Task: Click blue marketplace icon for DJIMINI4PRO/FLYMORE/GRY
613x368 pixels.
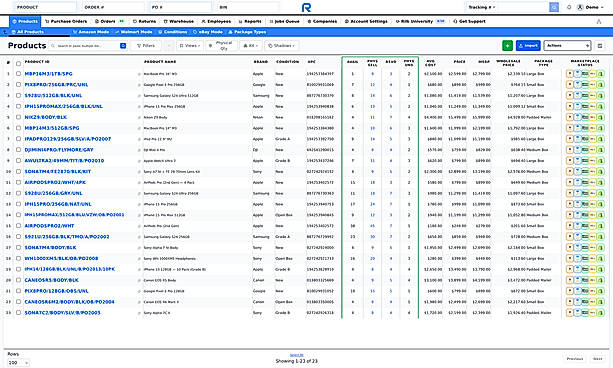Action: pyautogui.click(x=577, y=150)
